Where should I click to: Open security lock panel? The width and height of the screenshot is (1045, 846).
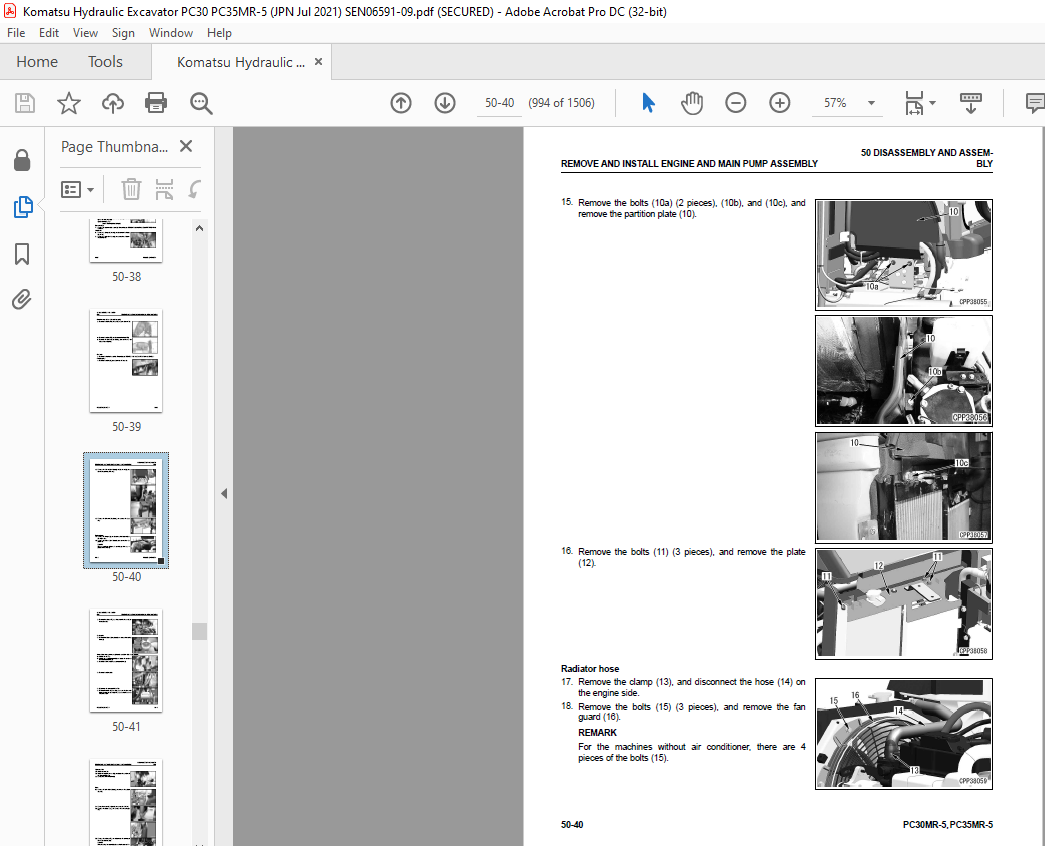(22, 160)
